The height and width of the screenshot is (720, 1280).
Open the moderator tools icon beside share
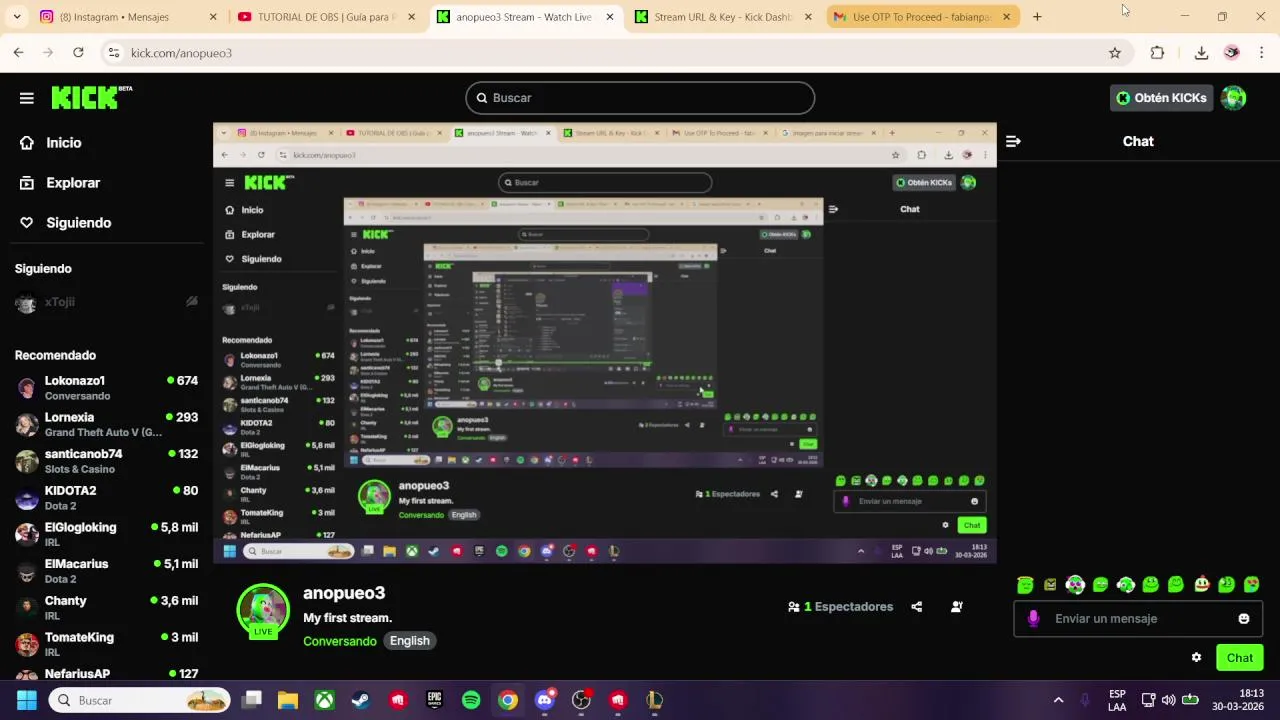pyautogui.click(x=956, y=607)
